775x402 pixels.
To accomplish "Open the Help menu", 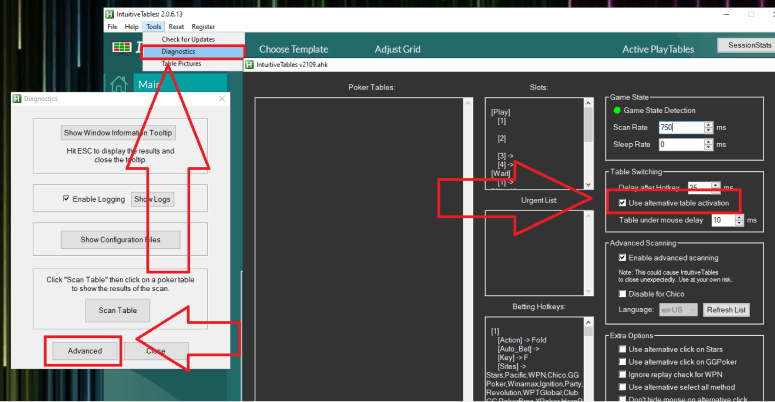I will [x=131, y=27].
